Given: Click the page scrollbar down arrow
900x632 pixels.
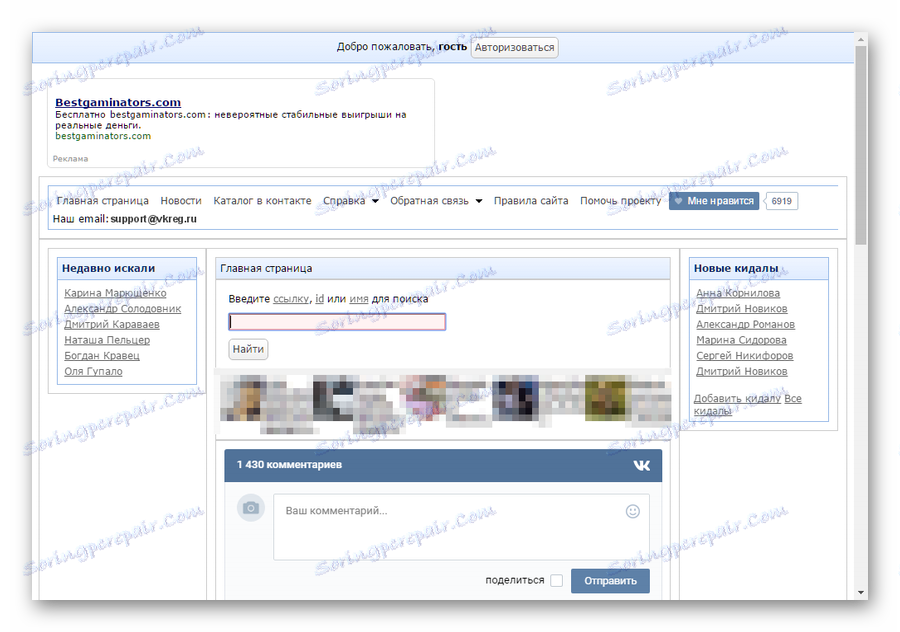Looking at the screenshot, I should click(860, 592).
